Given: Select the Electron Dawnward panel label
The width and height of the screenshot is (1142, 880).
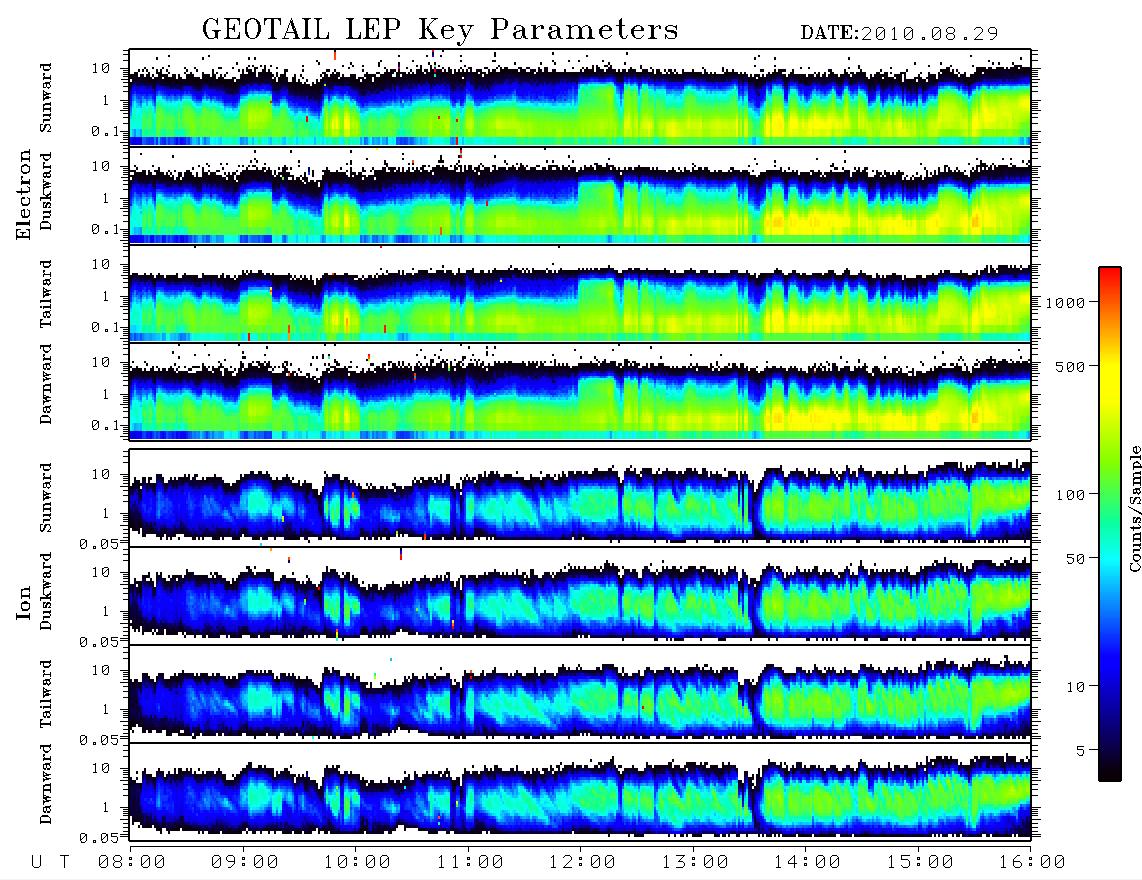Looking at the screenshot, I should [46, 385].
